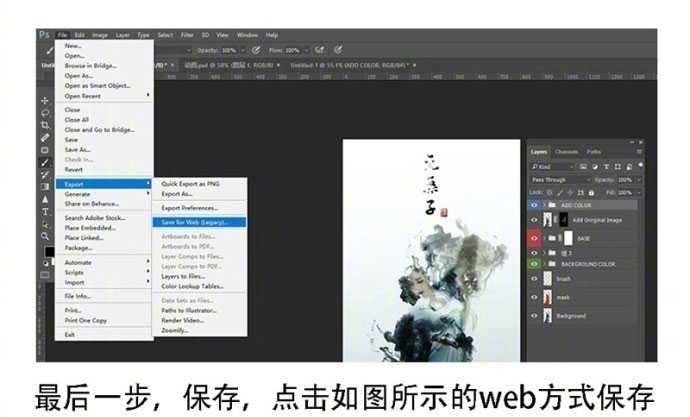Viewport: 690px width, 417px height.
Task: Toggle visibility of BACKGROUND COLOR group
Action: [534, 264]
